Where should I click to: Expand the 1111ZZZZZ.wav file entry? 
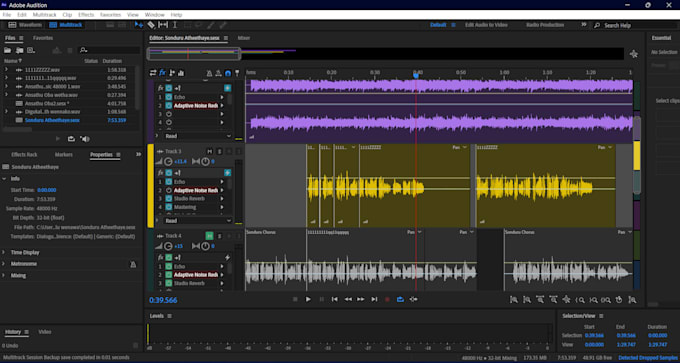[6, 69]
